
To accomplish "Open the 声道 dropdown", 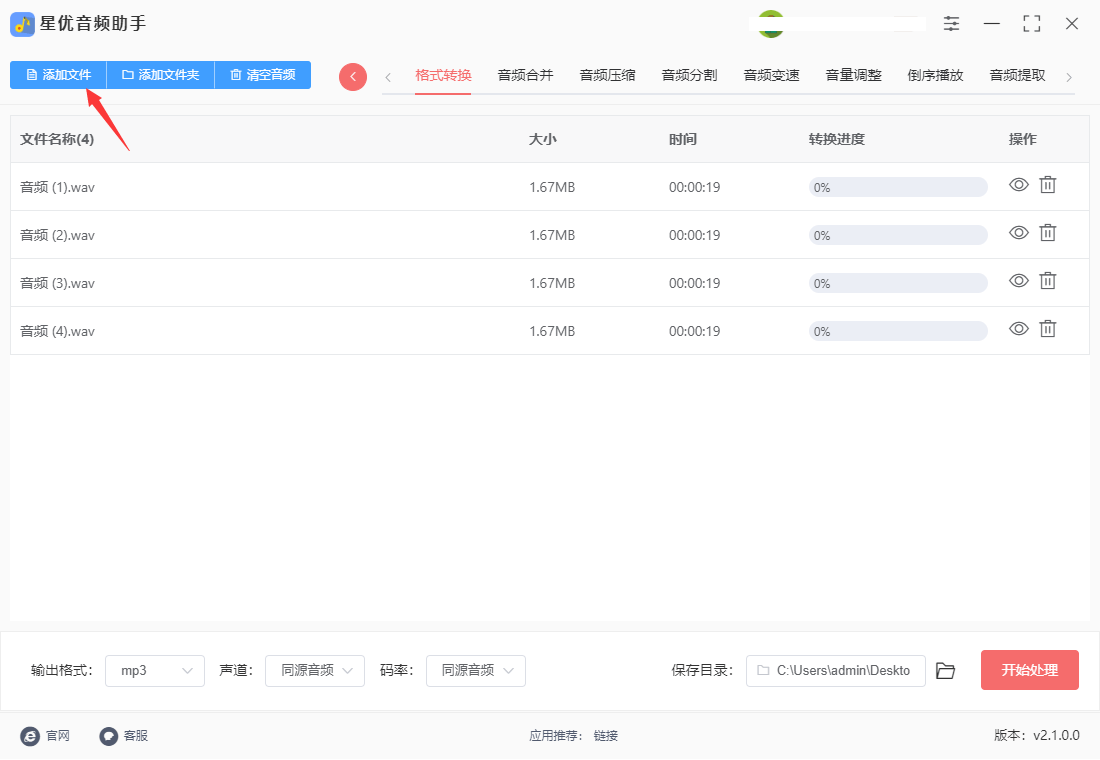I will [315, 671].
